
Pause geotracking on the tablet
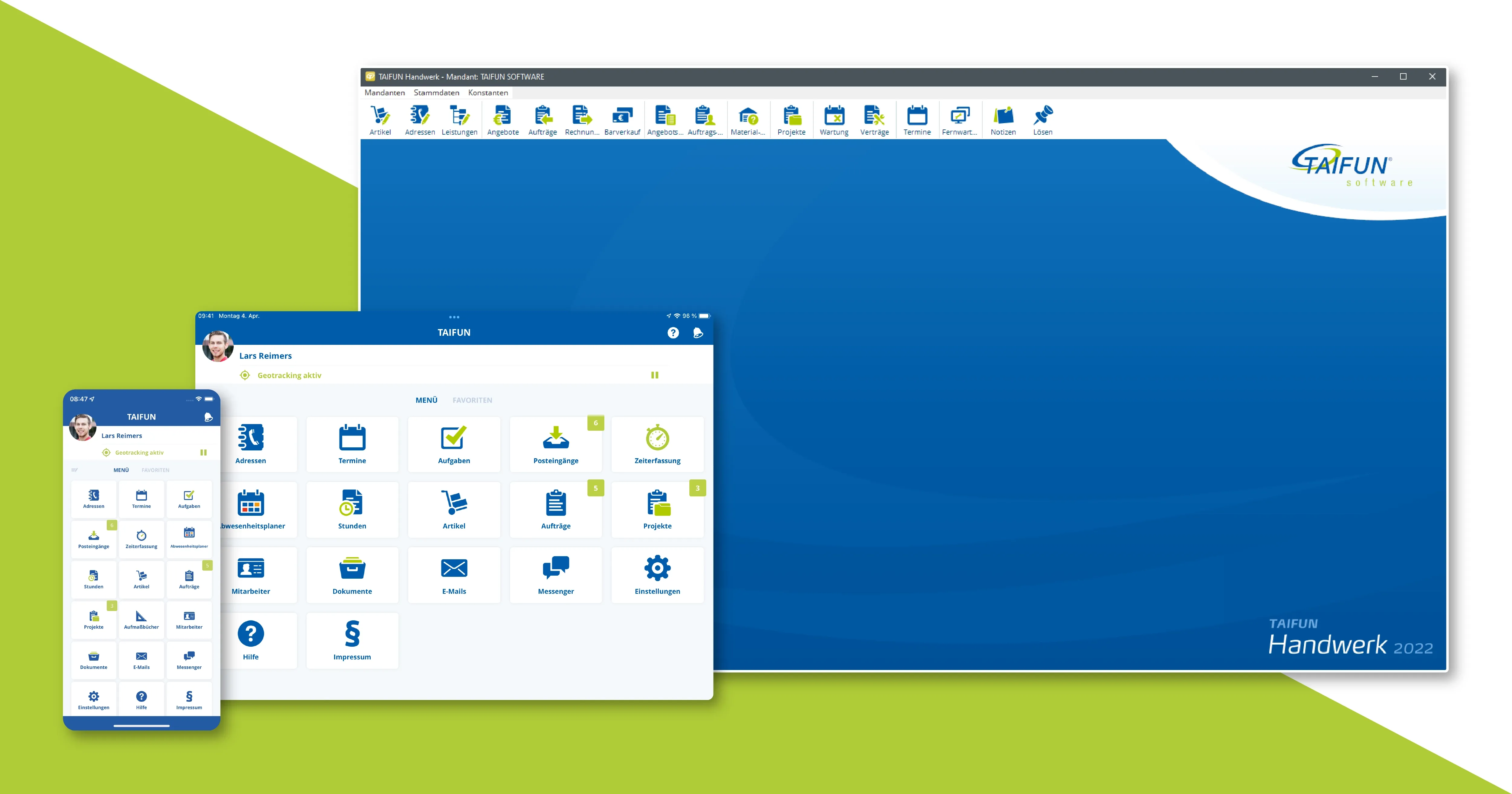(x=655, y=375)
